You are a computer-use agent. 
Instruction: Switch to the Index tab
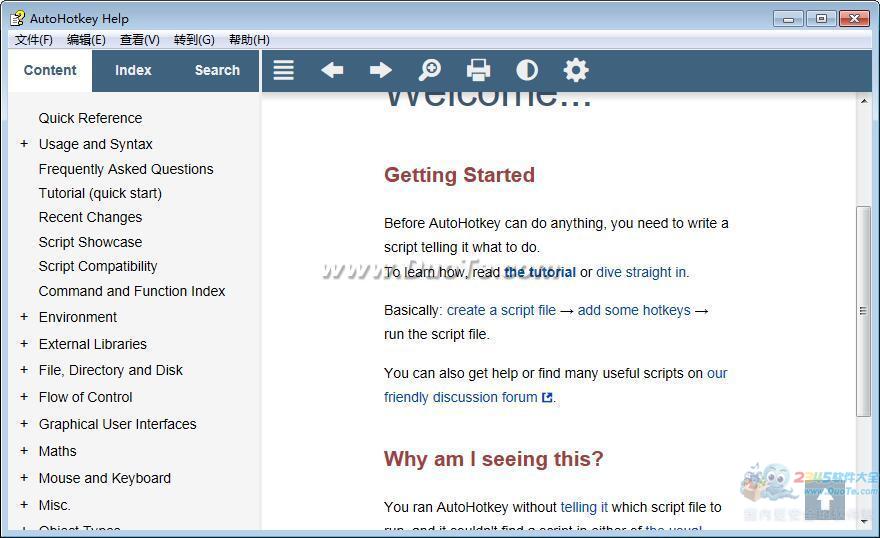133,71
